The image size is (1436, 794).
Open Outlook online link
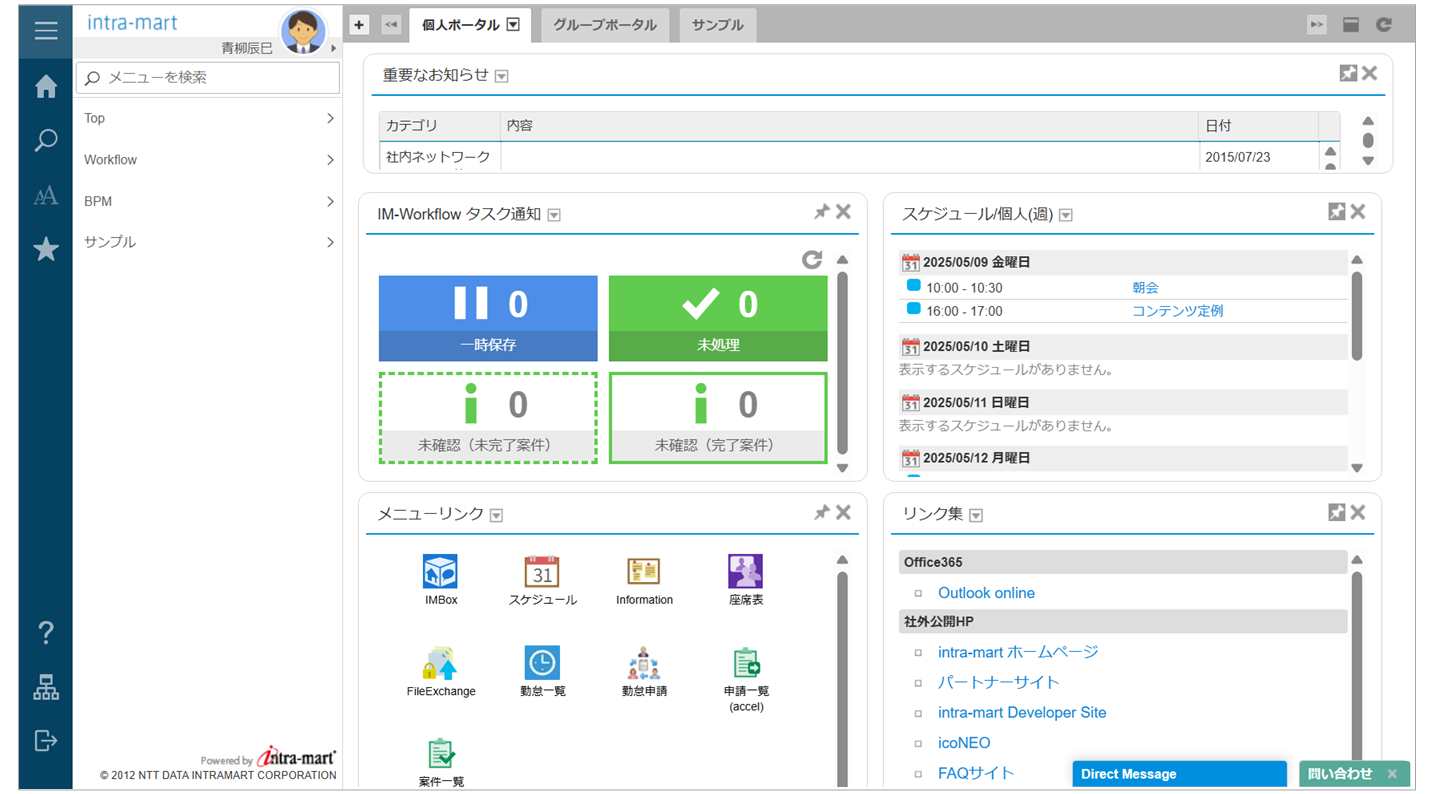[x=986, y=593]
